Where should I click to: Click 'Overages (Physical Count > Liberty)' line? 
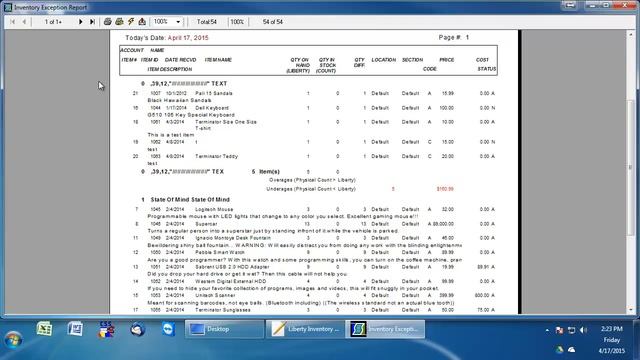click(312, 180)
